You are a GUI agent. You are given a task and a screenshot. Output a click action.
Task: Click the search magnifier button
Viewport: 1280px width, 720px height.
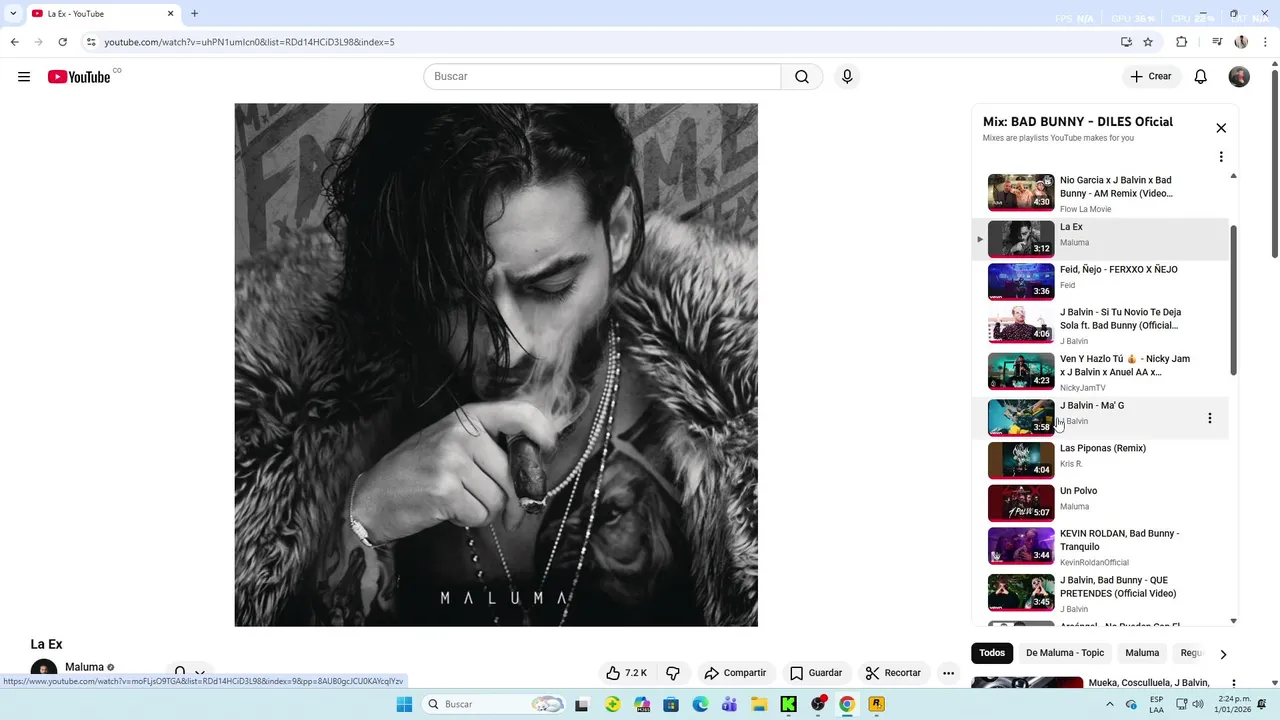802,77
